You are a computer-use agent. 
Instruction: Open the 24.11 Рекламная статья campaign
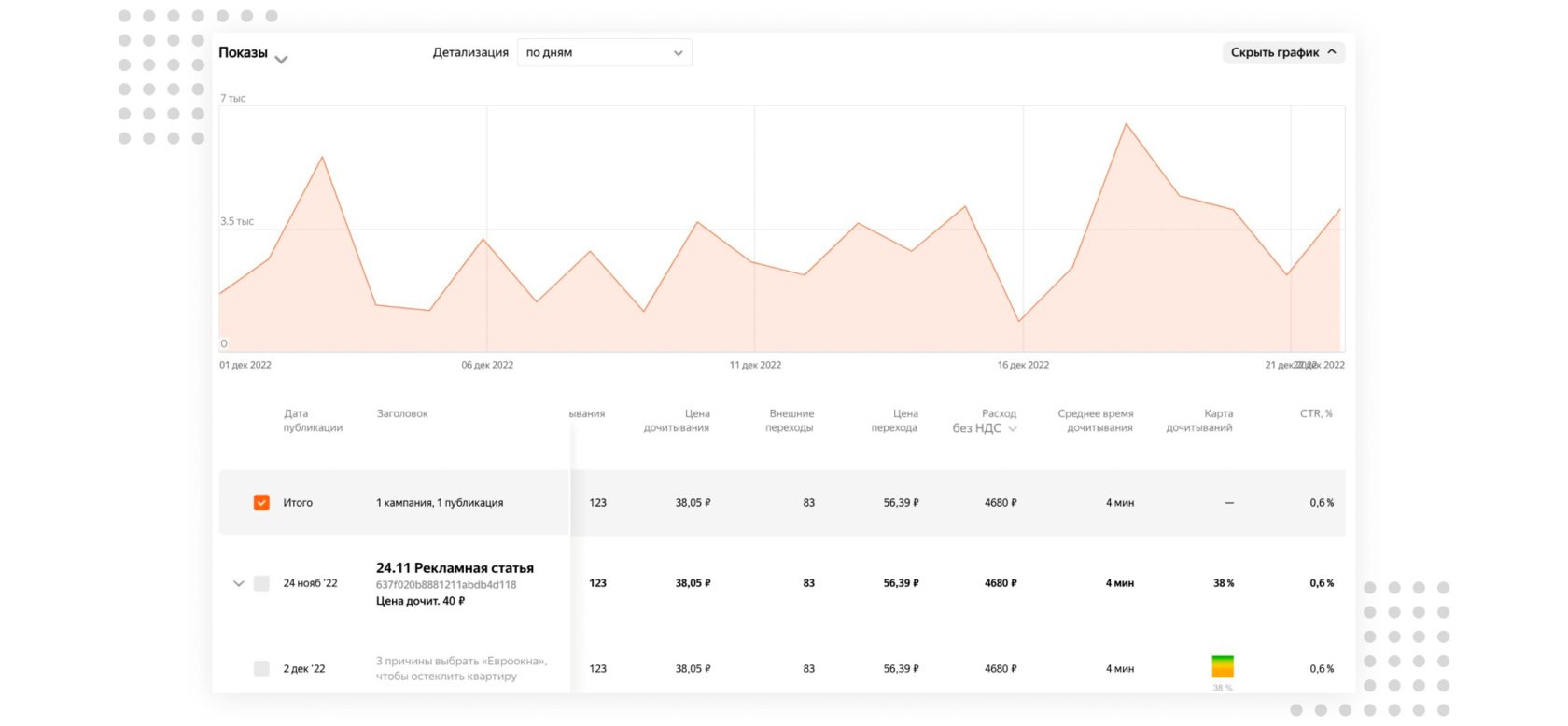pos(455,567)
